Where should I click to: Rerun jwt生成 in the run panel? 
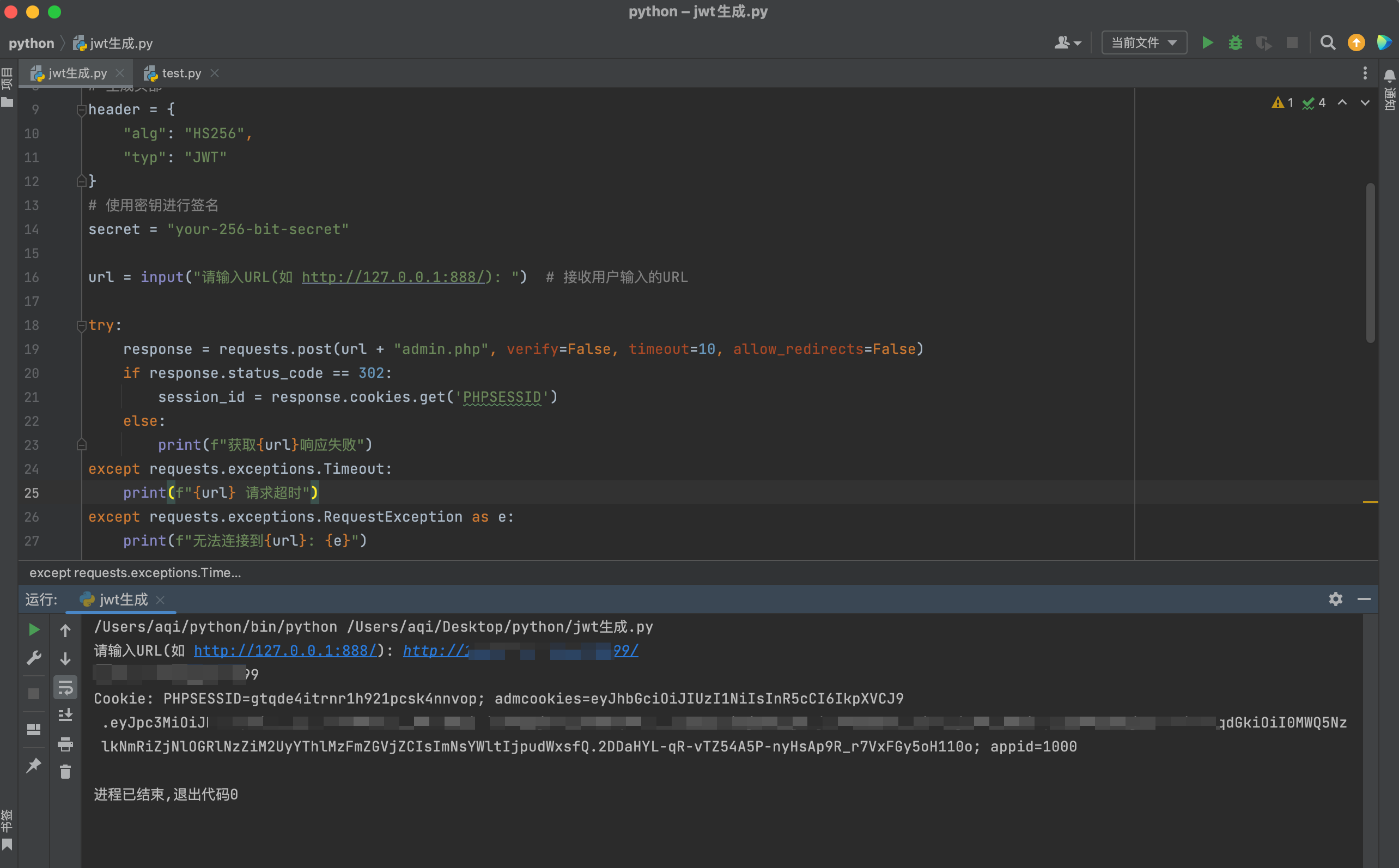pyautogui.click(x=34, y=629)
